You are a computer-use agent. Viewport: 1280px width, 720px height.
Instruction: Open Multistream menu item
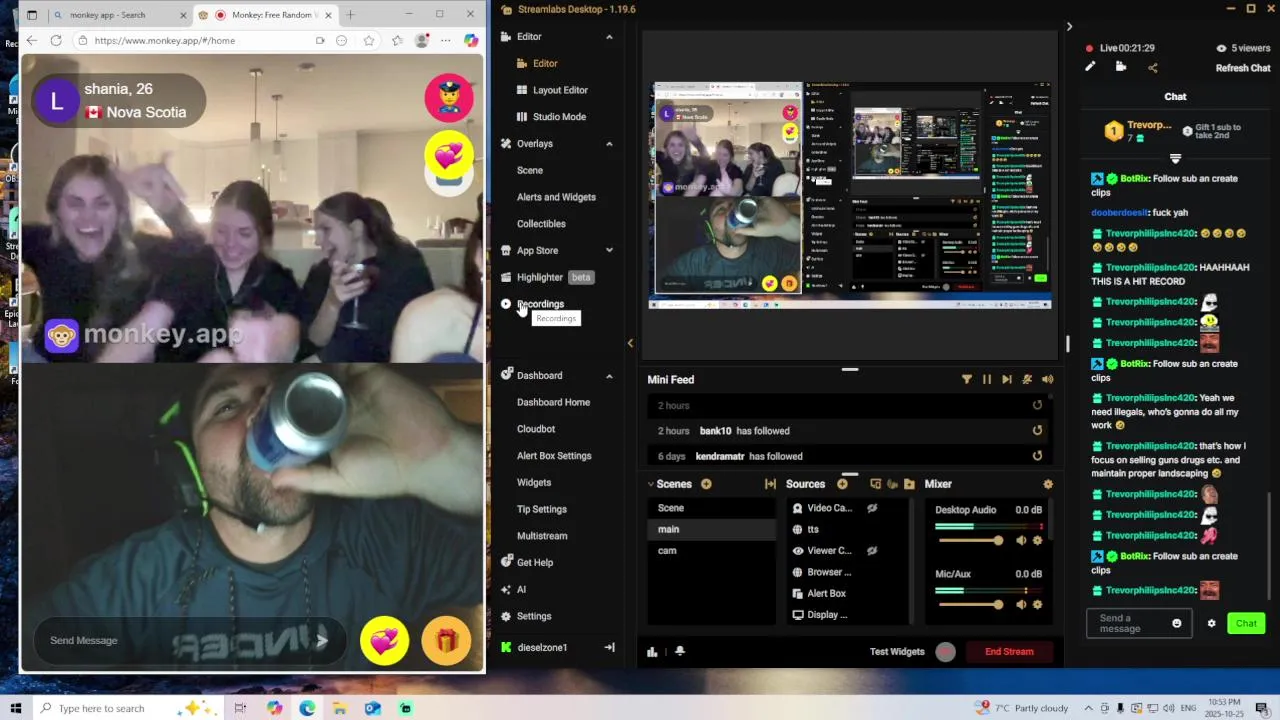tap(542, 537)
